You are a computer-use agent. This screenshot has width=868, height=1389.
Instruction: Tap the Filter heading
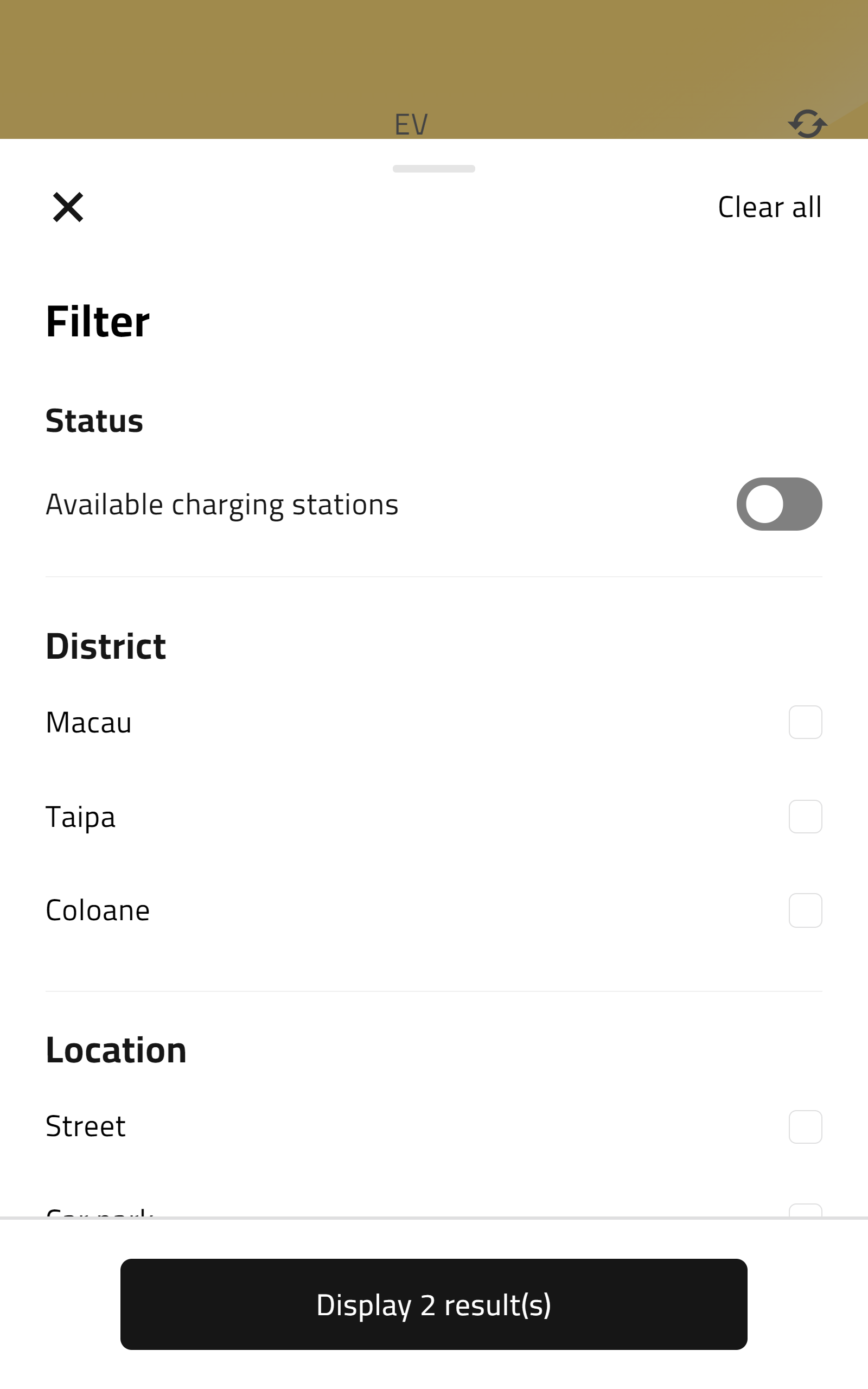(x=98, y=321)
